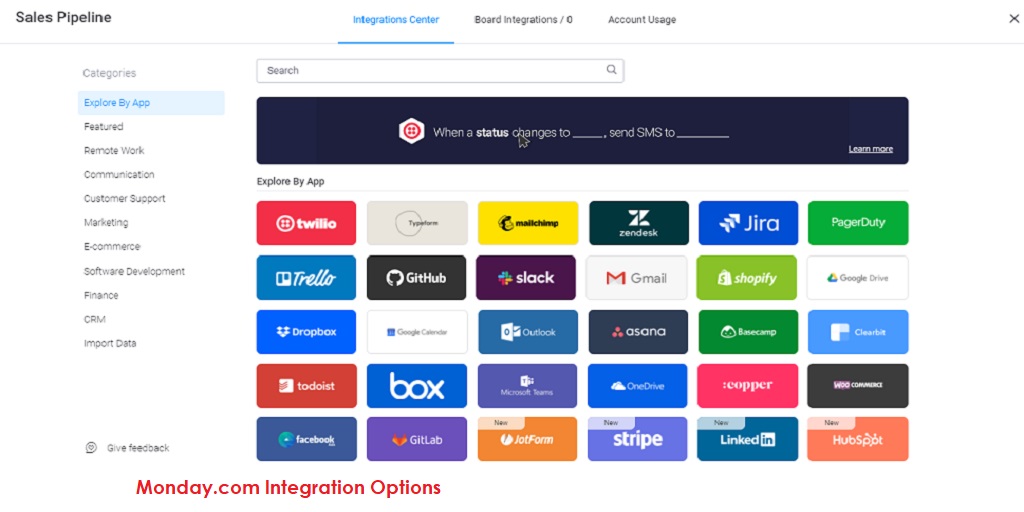This screenshot has height=512, width=1024.
Task: Switch to the Board Integrations tab
Action: coord(523,20)
